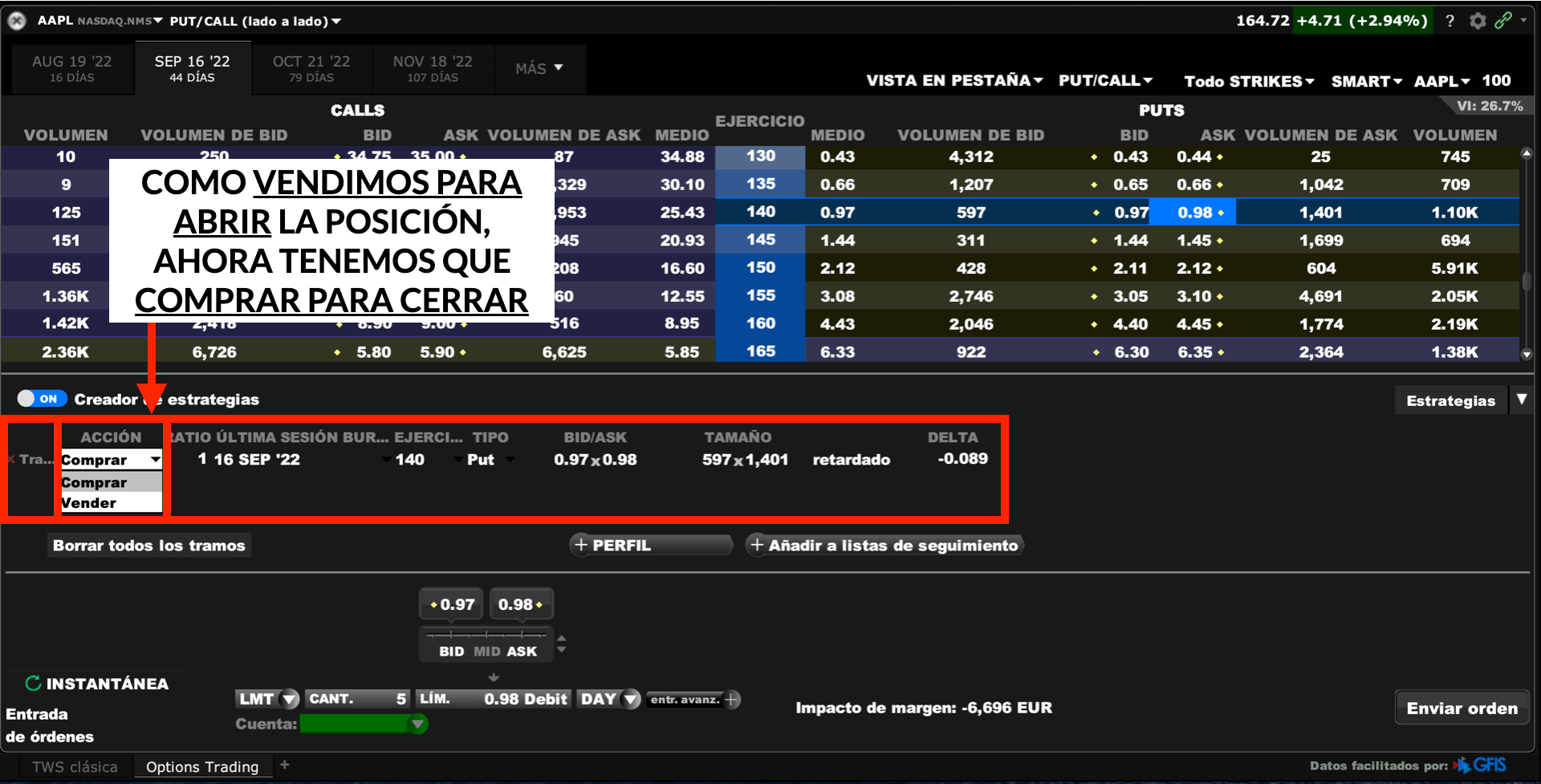Click the plus icon to add a new tab
Screen dimensions: 1541x784
click(x=284, y=765)
